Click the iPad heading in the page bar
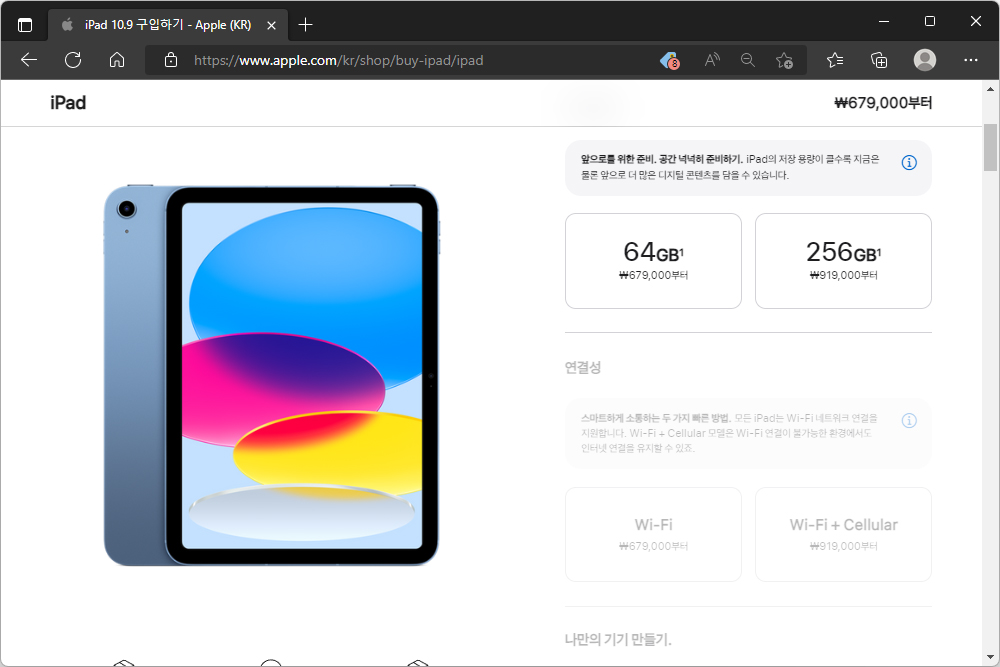This screenshot has height=667, width=1000. click(68, 103)
